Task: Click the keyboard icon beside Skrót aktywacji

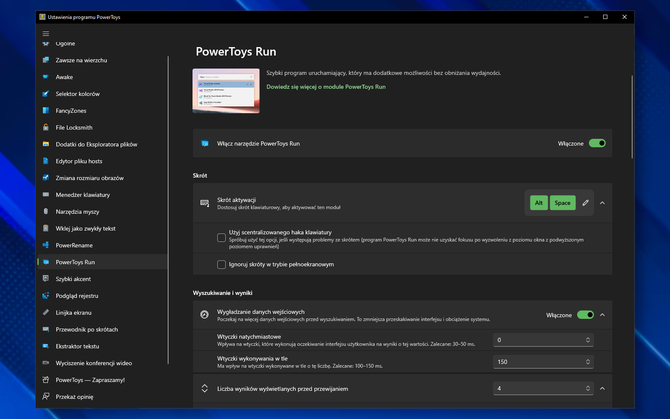Action: (x=205, y=203)
